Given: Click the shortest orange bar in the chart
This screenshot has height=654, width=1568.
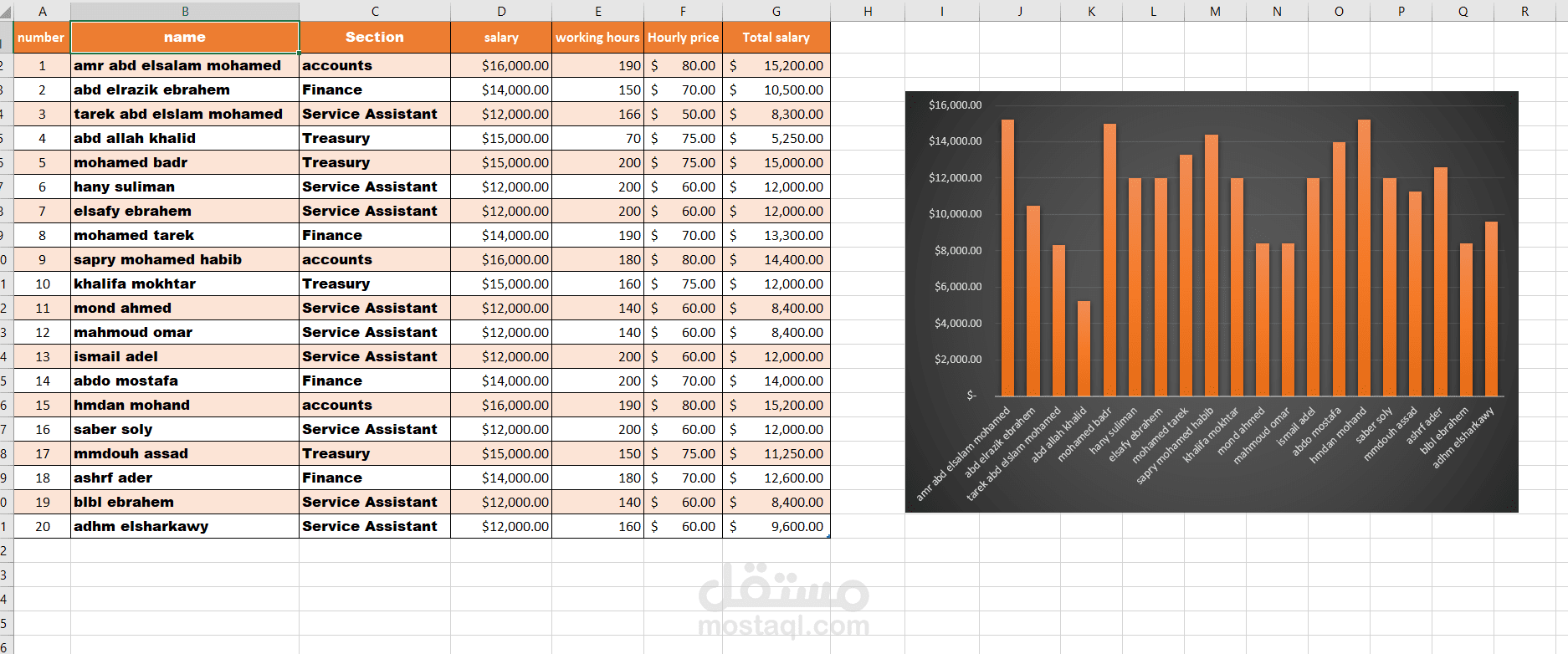Looking at the screenshot, I should [1084, 349].
